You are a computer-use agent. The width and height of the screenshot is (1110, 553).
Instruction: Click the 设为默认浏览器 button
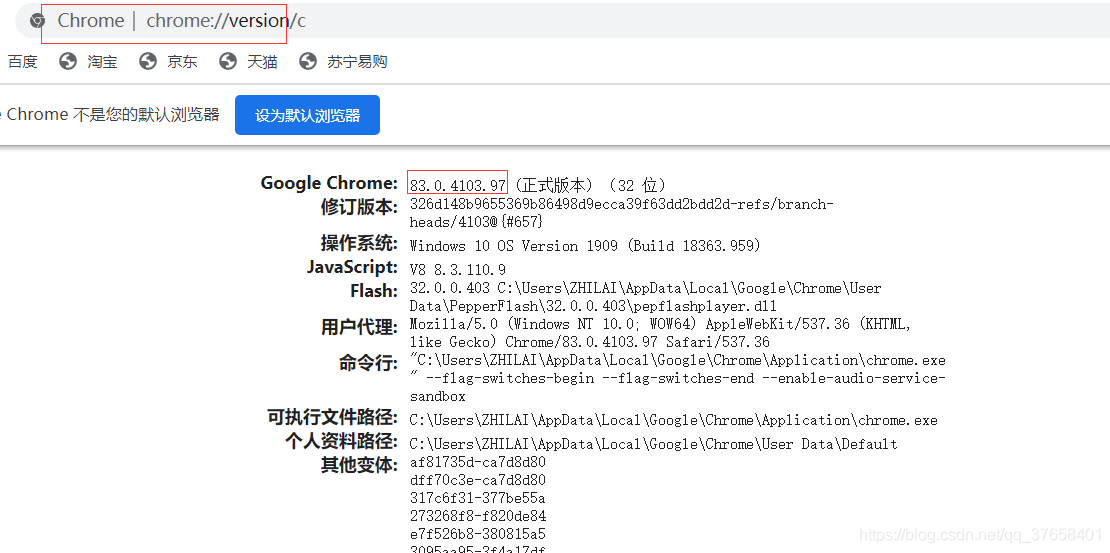click(x=307, y=115)
